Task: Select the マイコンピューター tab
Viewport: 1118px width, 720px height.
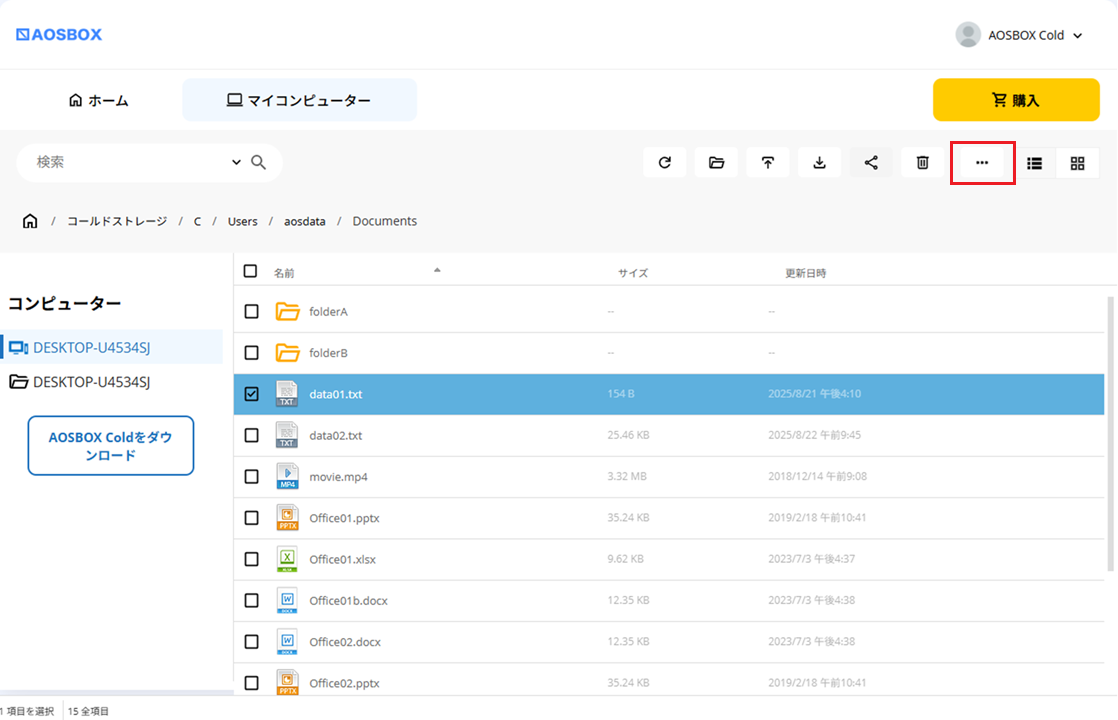Action: (x=299, y=100)
